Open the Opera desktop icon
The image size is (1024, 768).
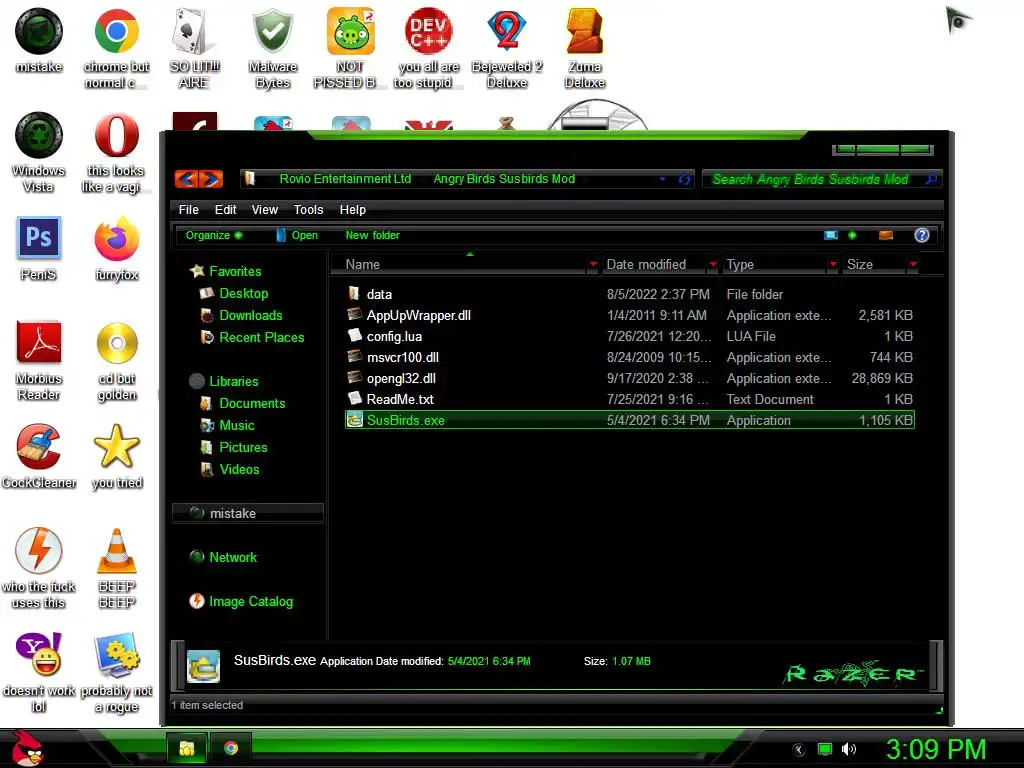pyautogui.click(x=116, y=135)
